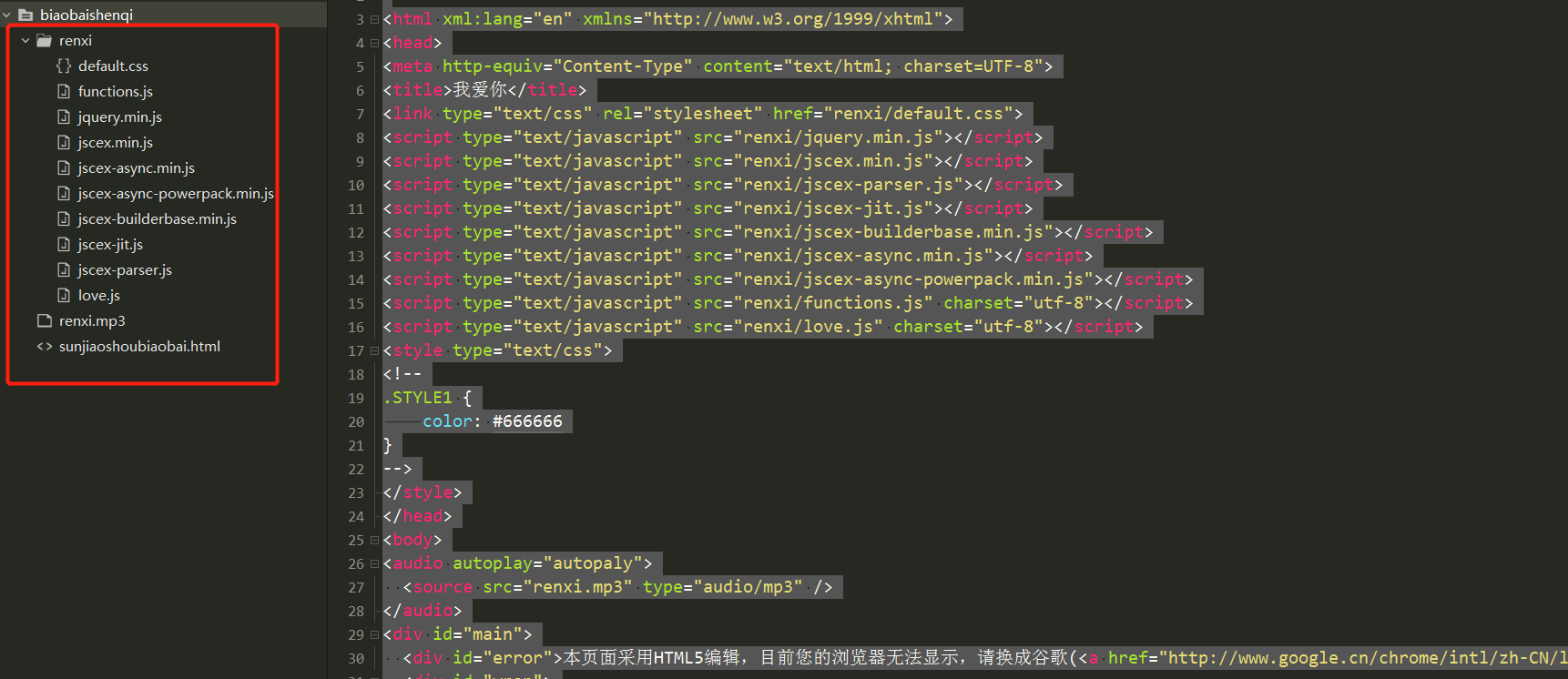
Task: Open jscex-builderbase.min.js file
Action: (158, 219)
